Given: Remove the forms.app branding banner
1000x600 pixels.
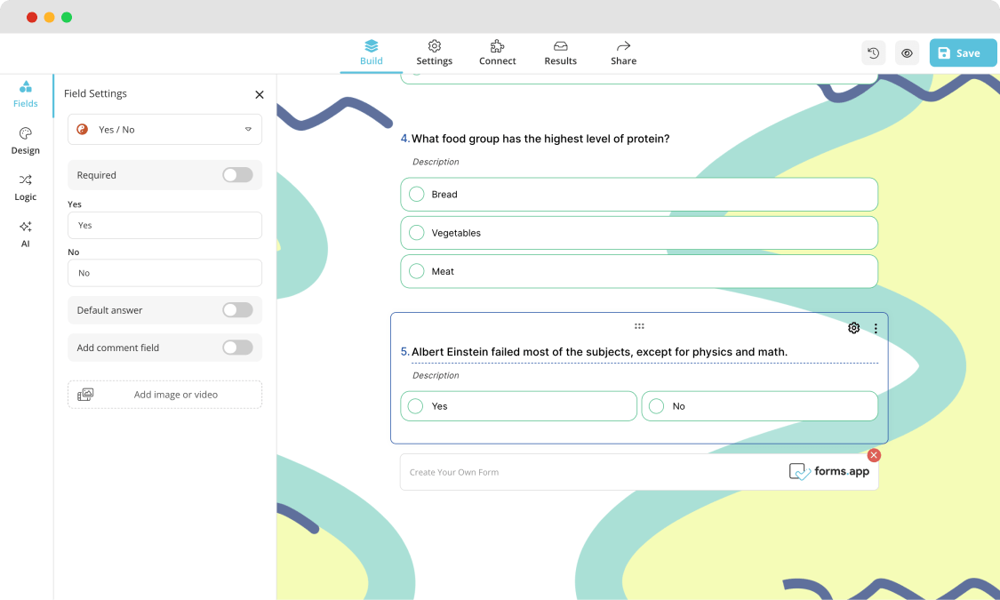Looking at the screenshot, I should coord(874,455).
